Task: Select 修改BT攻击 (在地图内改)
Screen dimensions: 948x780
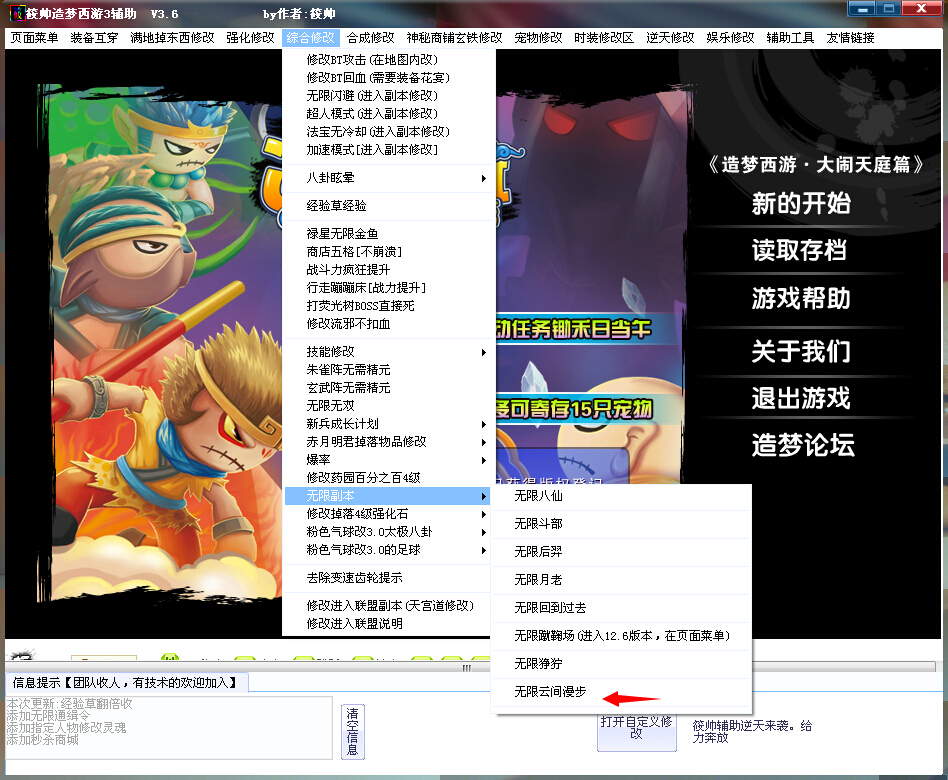Action: tap(387, 60)
